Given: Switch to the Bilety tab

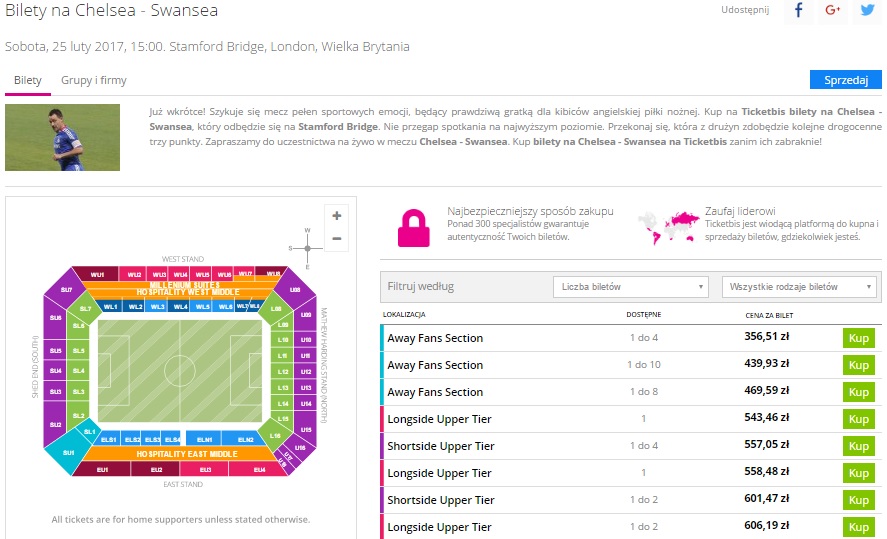Looking at the screenshot, I should (28, 80).
